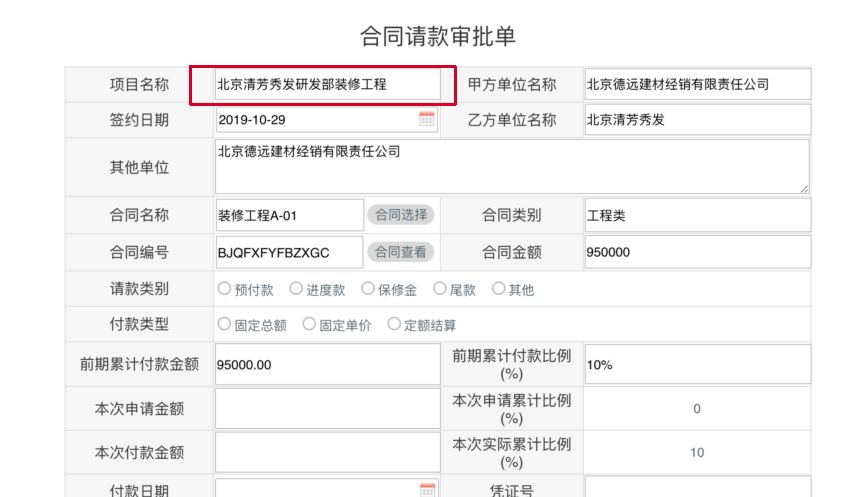
Task: Click the 合同查看 button
Action: click(x=401, y=251)
